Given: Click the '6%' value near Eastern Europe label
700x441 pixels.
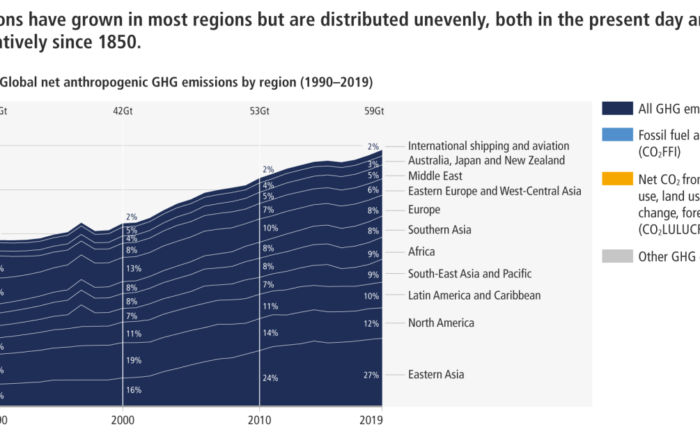Looking at the screenshot, I should pyautogui.click(x=373, y=190).
